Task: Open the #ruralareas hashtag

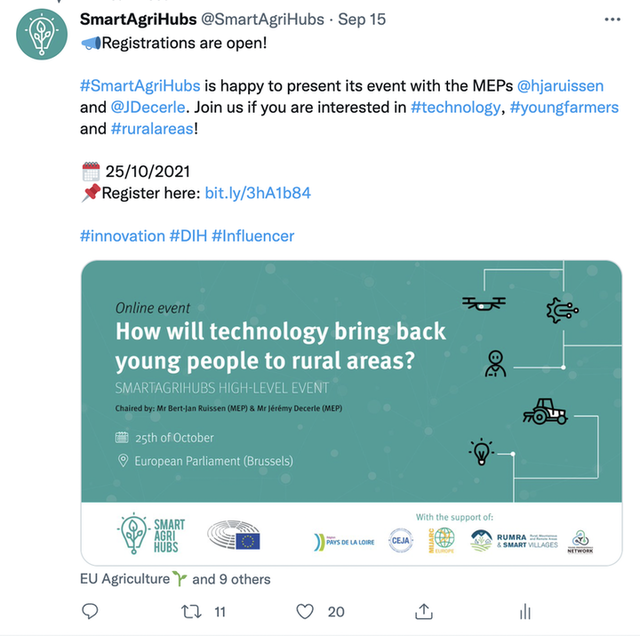Action: (x=152, y=129)
